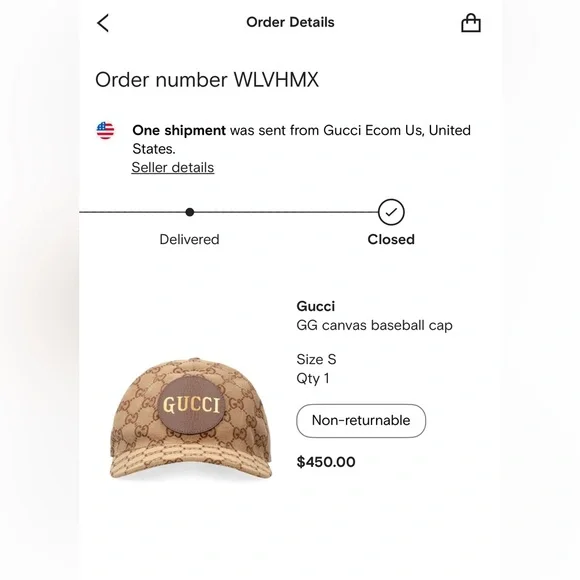Select the Size S text
This screenshot has width=580, height=580.
316,360
